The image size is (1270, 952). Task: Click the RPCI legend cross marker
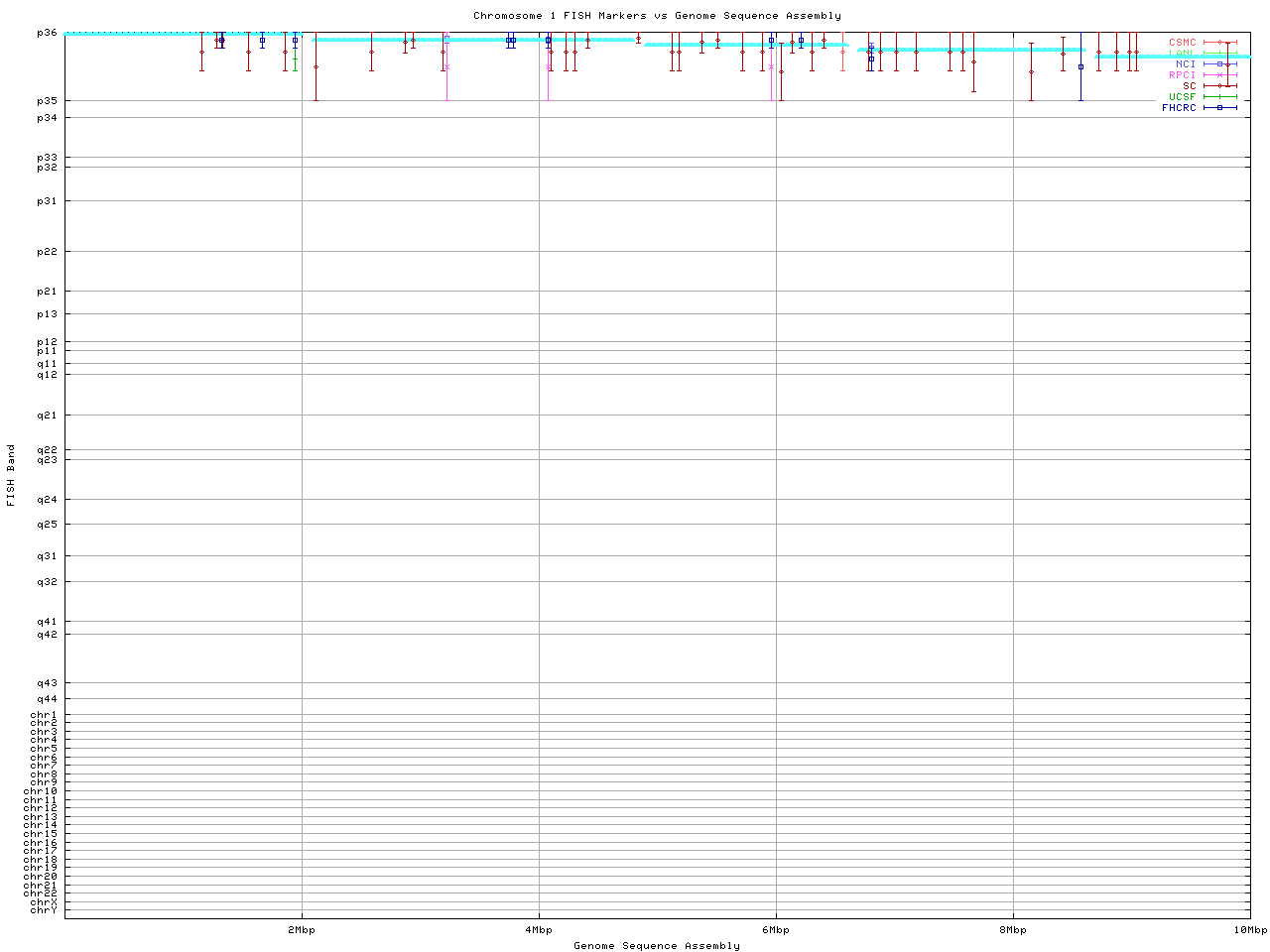pos(1219,75)
